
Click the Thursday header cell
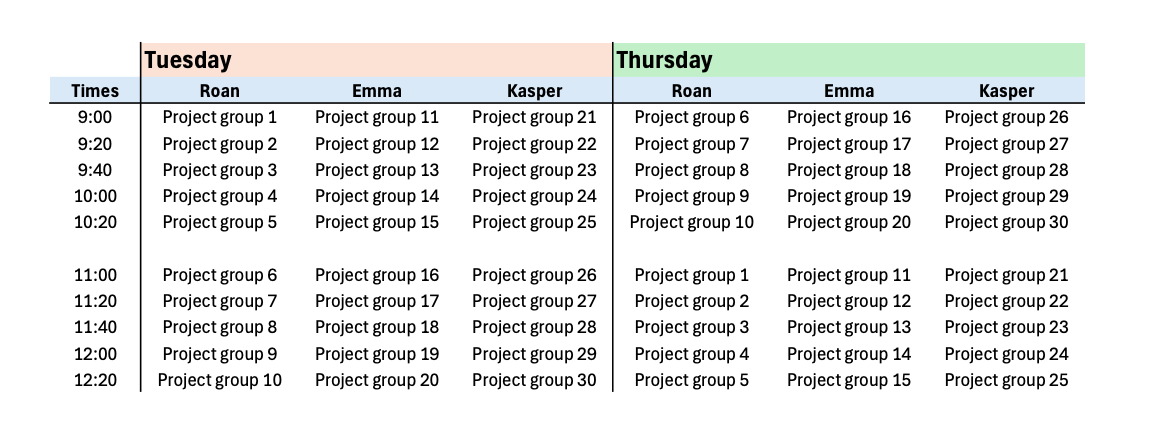[664, 60]
